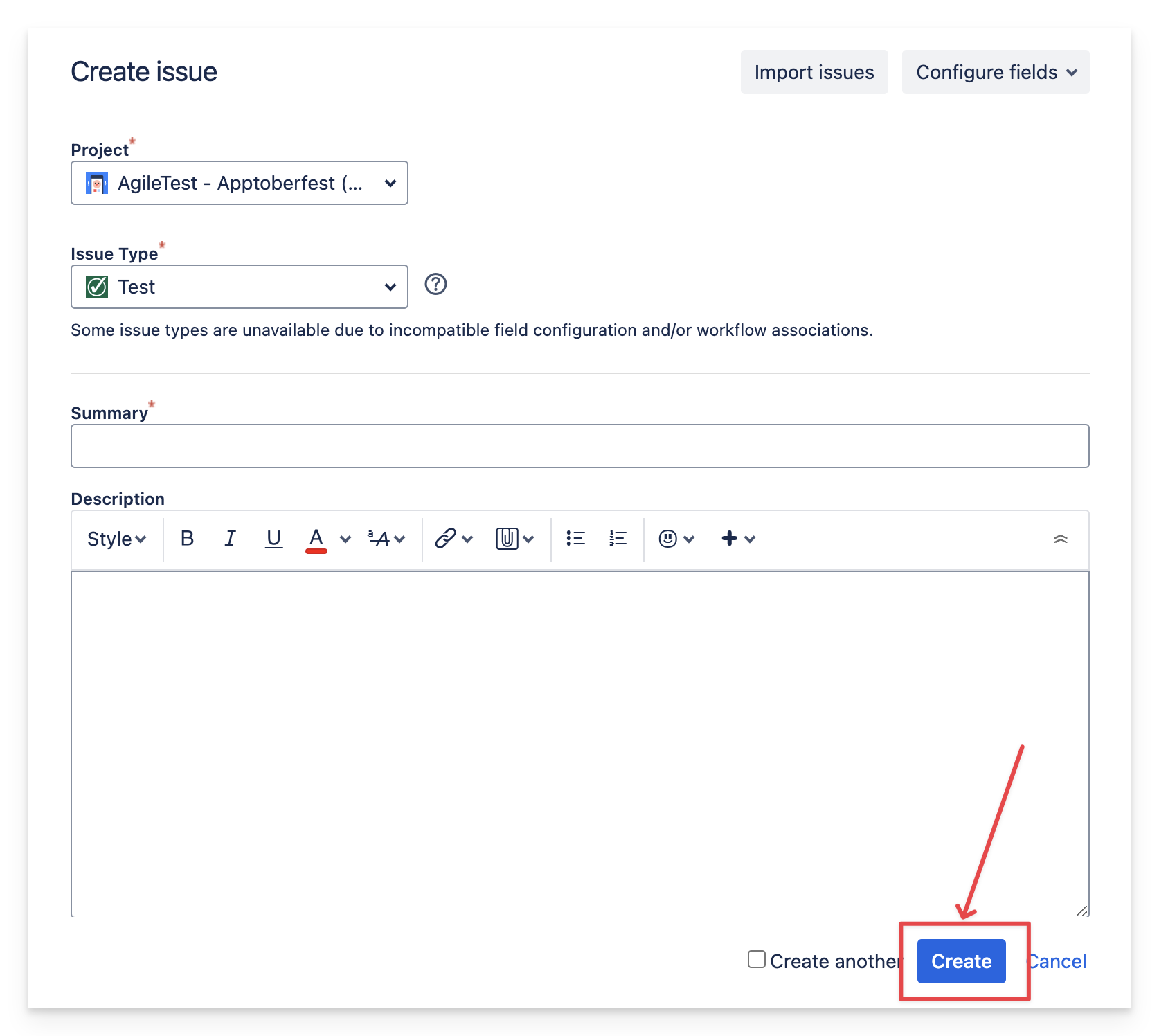This screenshot has width=1159, height=1036.
Task: Open the Configure fields menu
Action: pyautogui.click(x=995, y=72)
